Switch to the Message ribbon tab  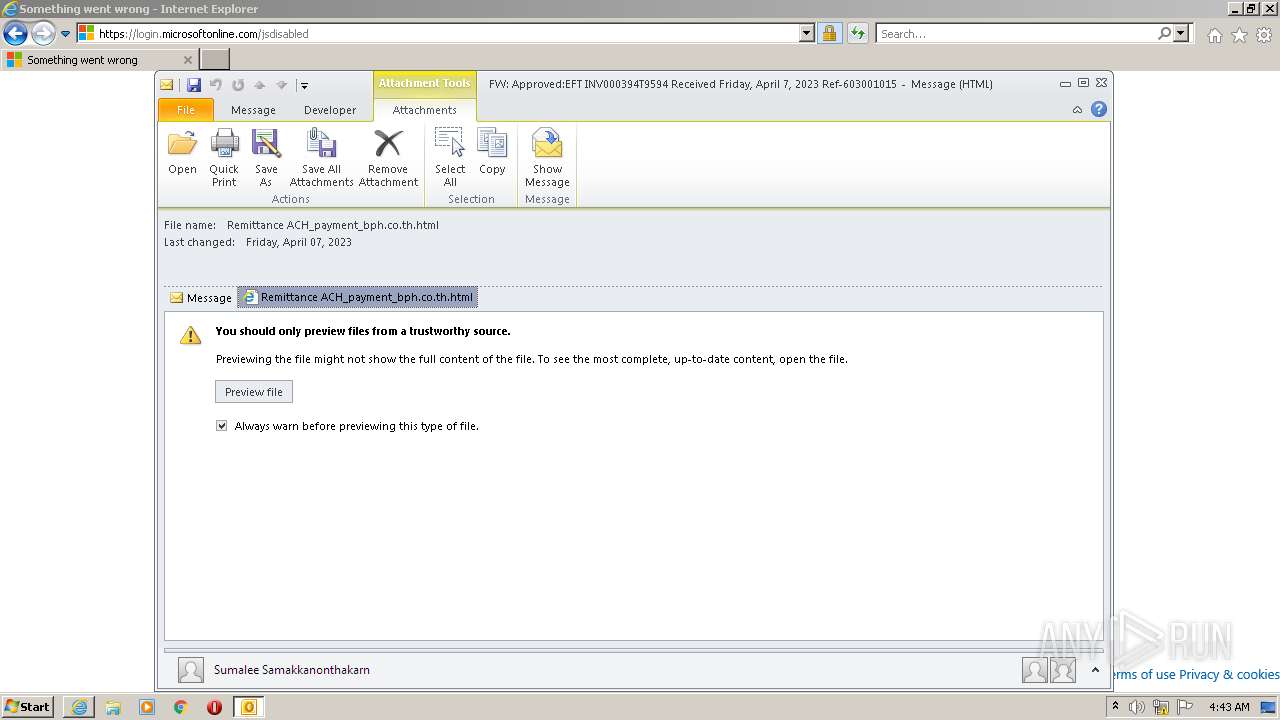[253, 110]
